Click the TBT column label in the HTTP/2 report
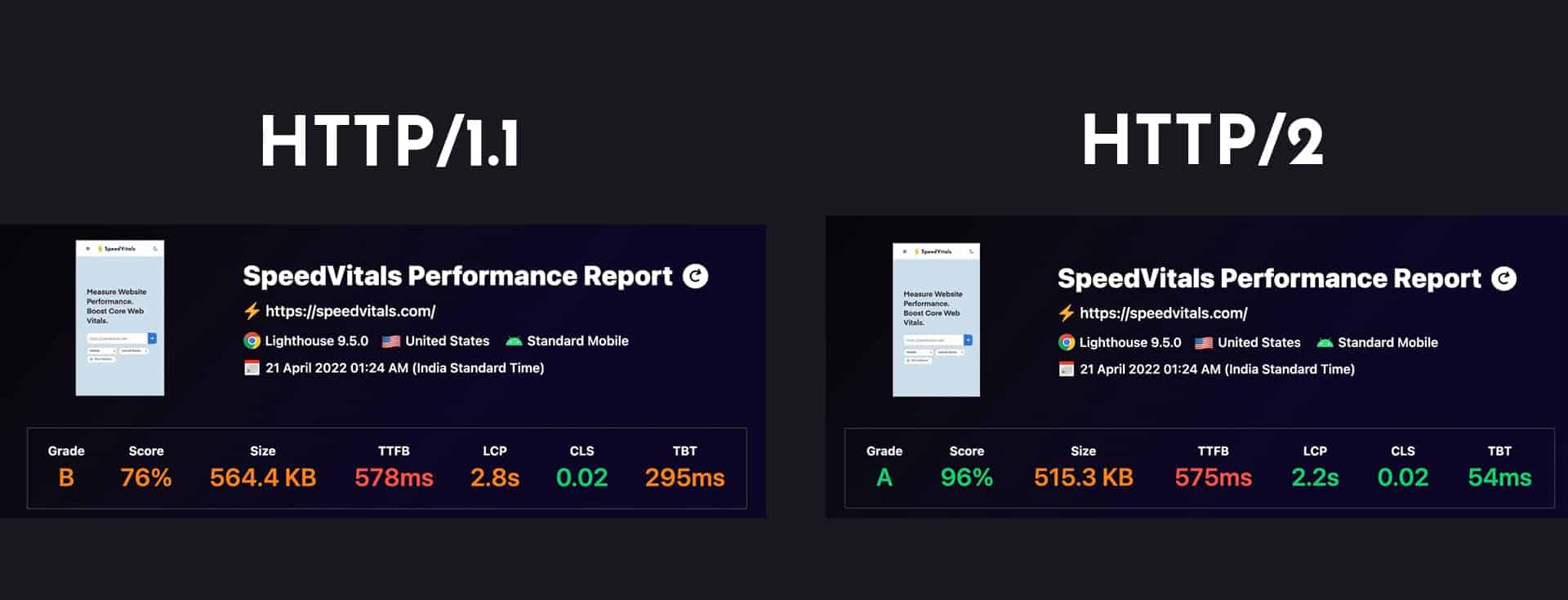The height and width of the screenshot is (600, 1568). [1499, 451]
